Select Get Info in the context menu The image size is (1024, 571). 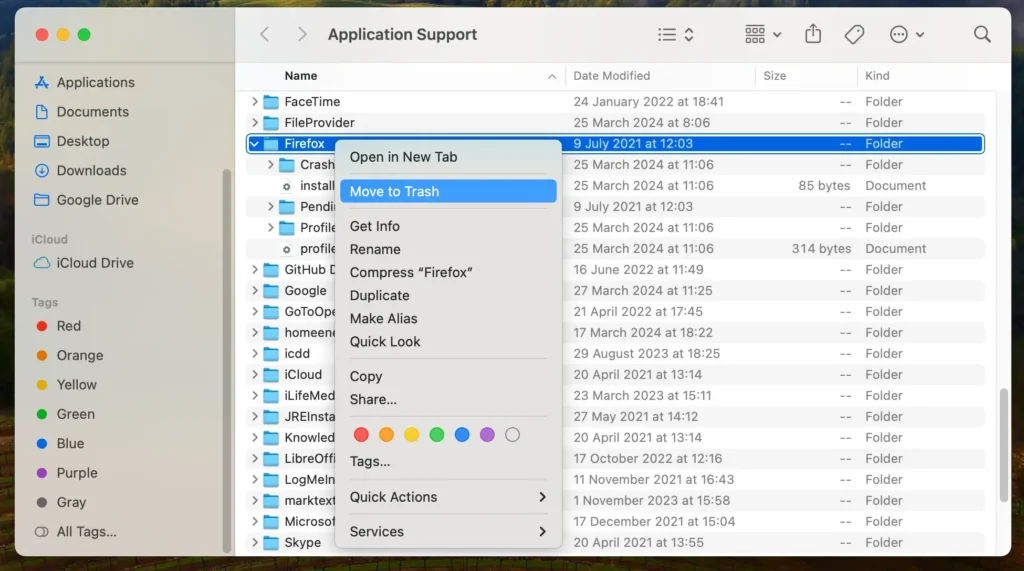point(375,226)
